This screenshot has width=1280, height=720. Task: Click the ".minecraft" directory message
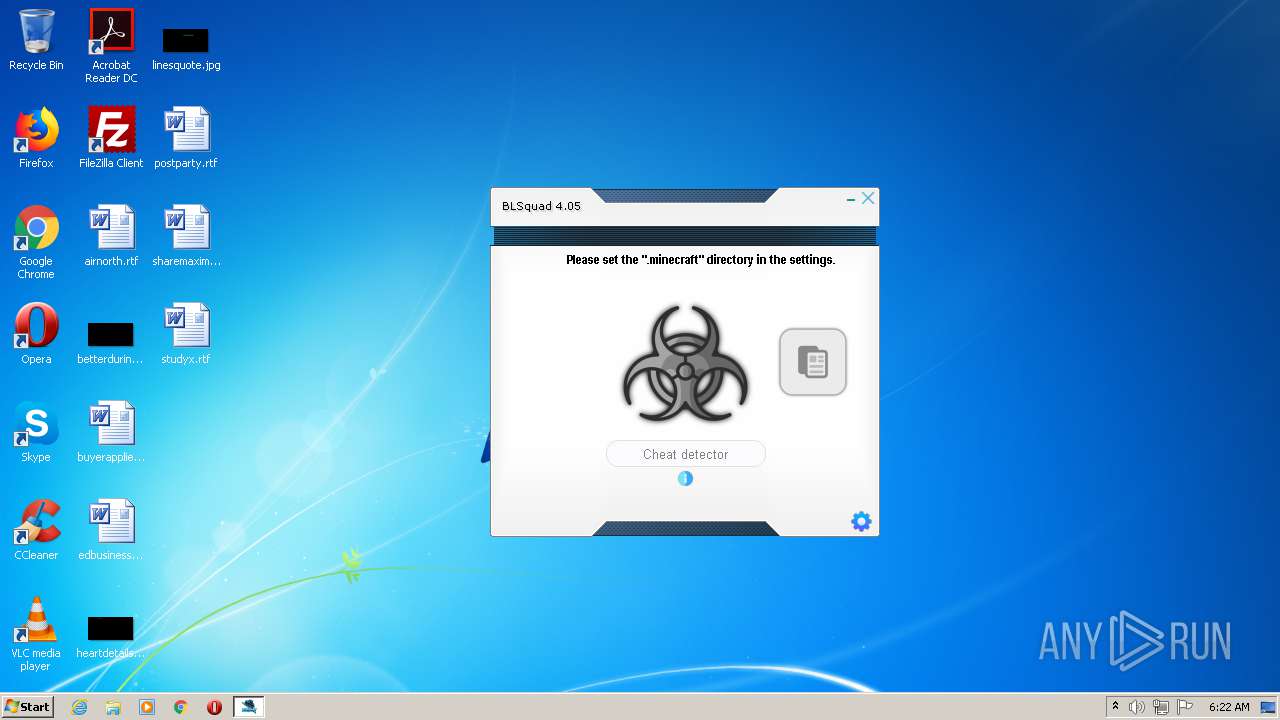click(700, 260)
